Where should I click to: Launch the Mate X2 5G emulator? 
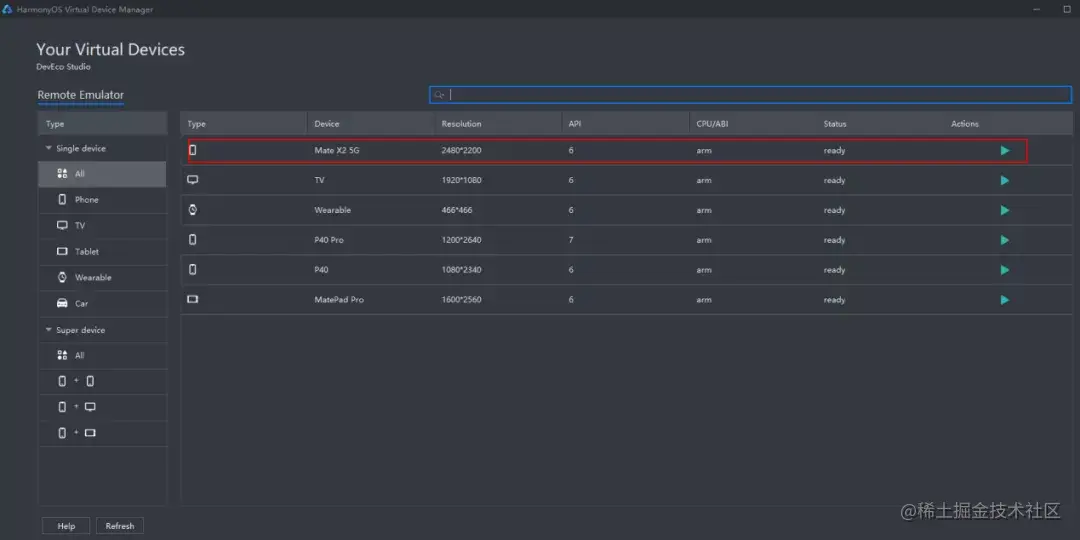pyautogui.click(x=1005, y=150)
